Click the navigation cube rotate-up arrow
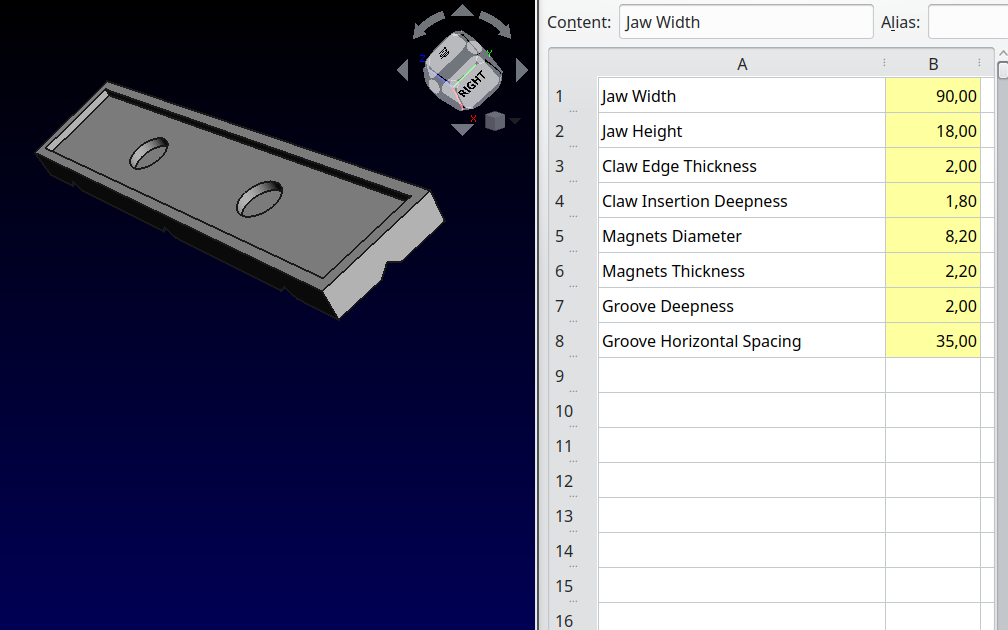Screen dimensions: 1008x630 [462, 10]
